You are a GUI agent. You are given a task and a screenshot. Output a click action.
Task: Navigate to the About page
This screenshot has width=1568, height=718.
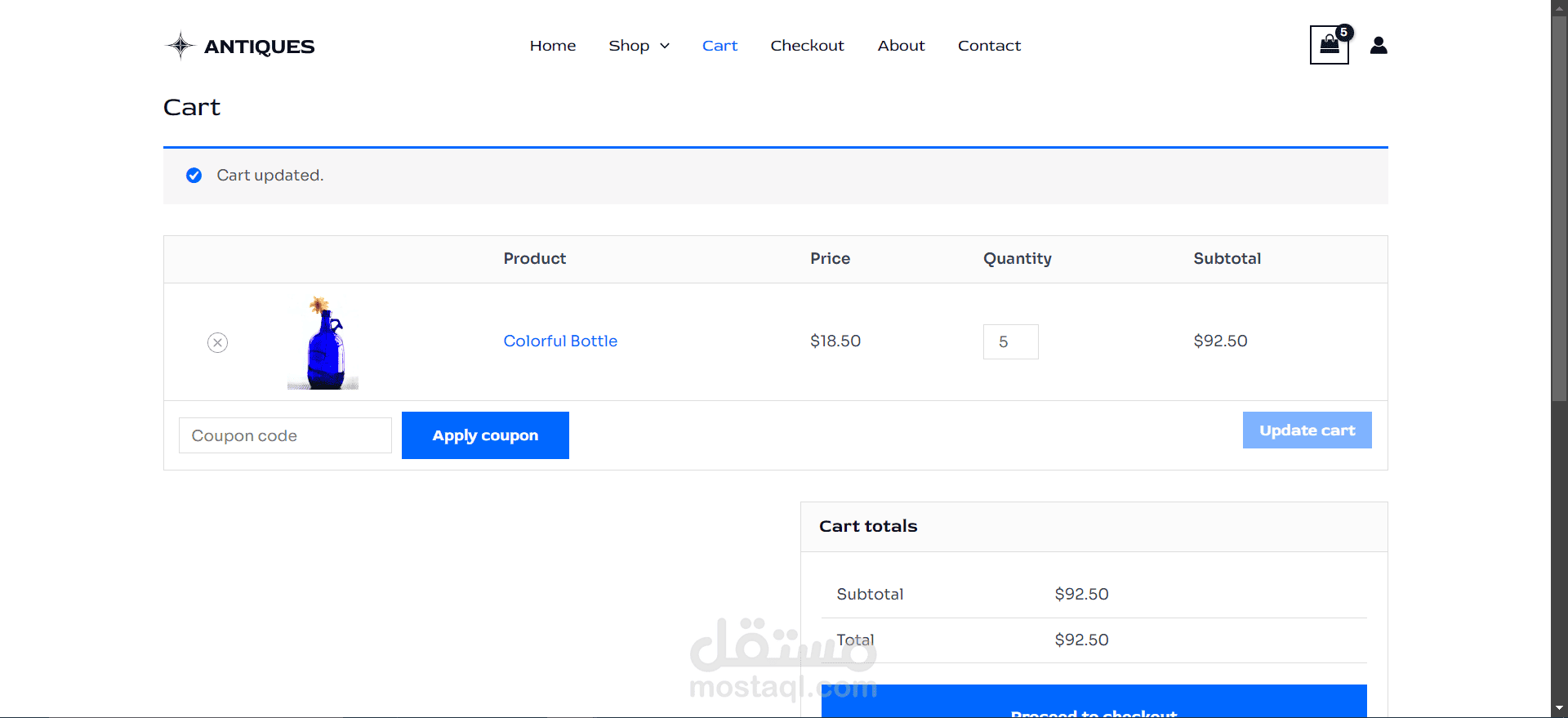[901, 46]
